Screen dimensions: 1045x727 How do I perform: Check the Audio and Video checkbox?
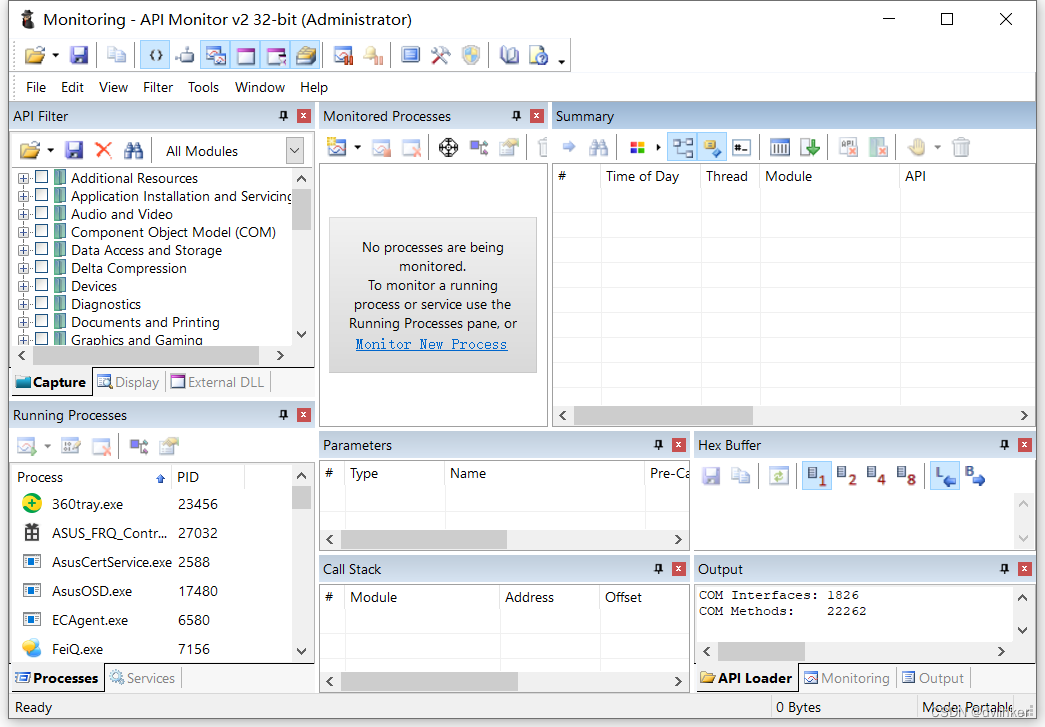(x=41, y=213)
